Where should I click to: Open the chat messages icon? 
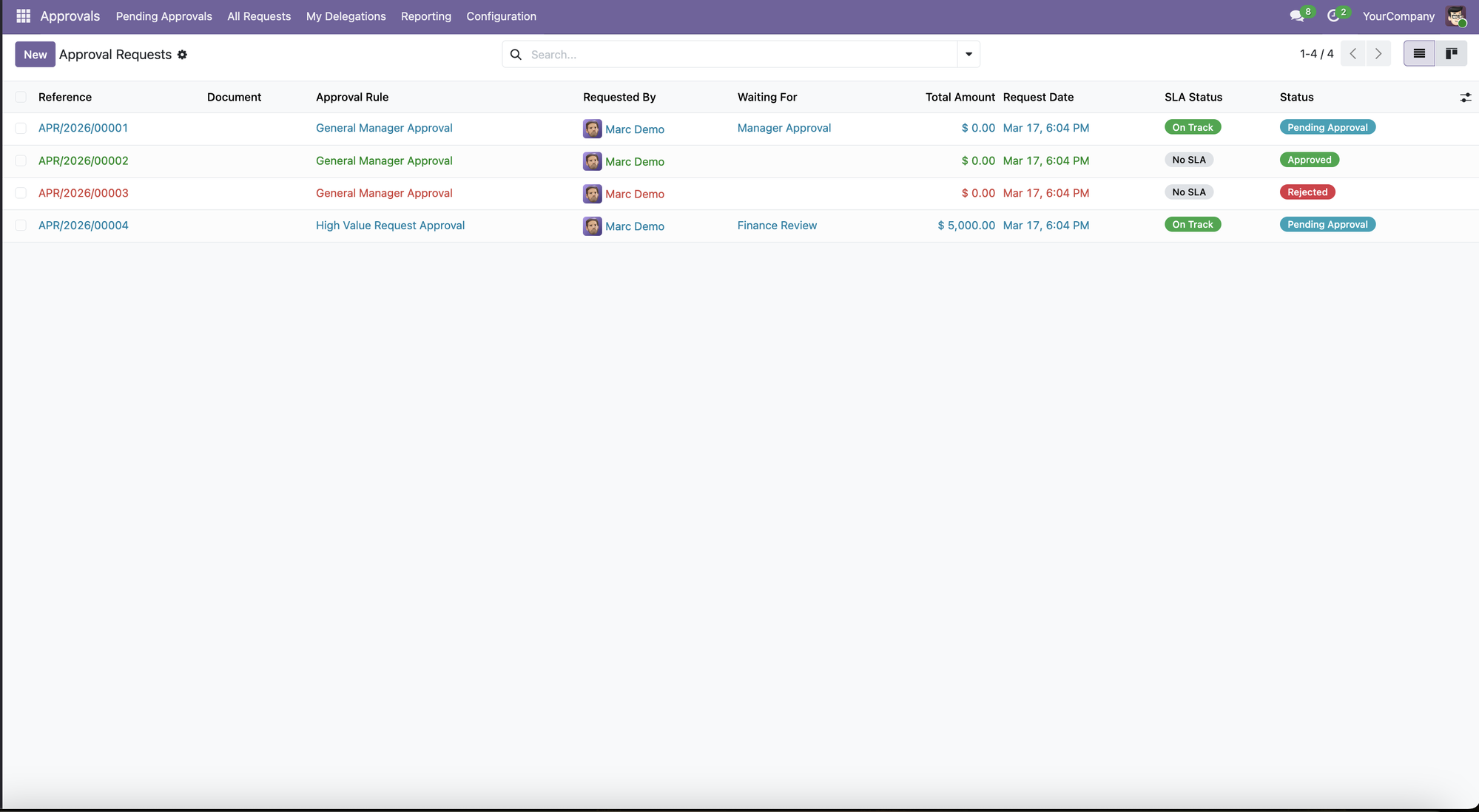(1296, 16)
